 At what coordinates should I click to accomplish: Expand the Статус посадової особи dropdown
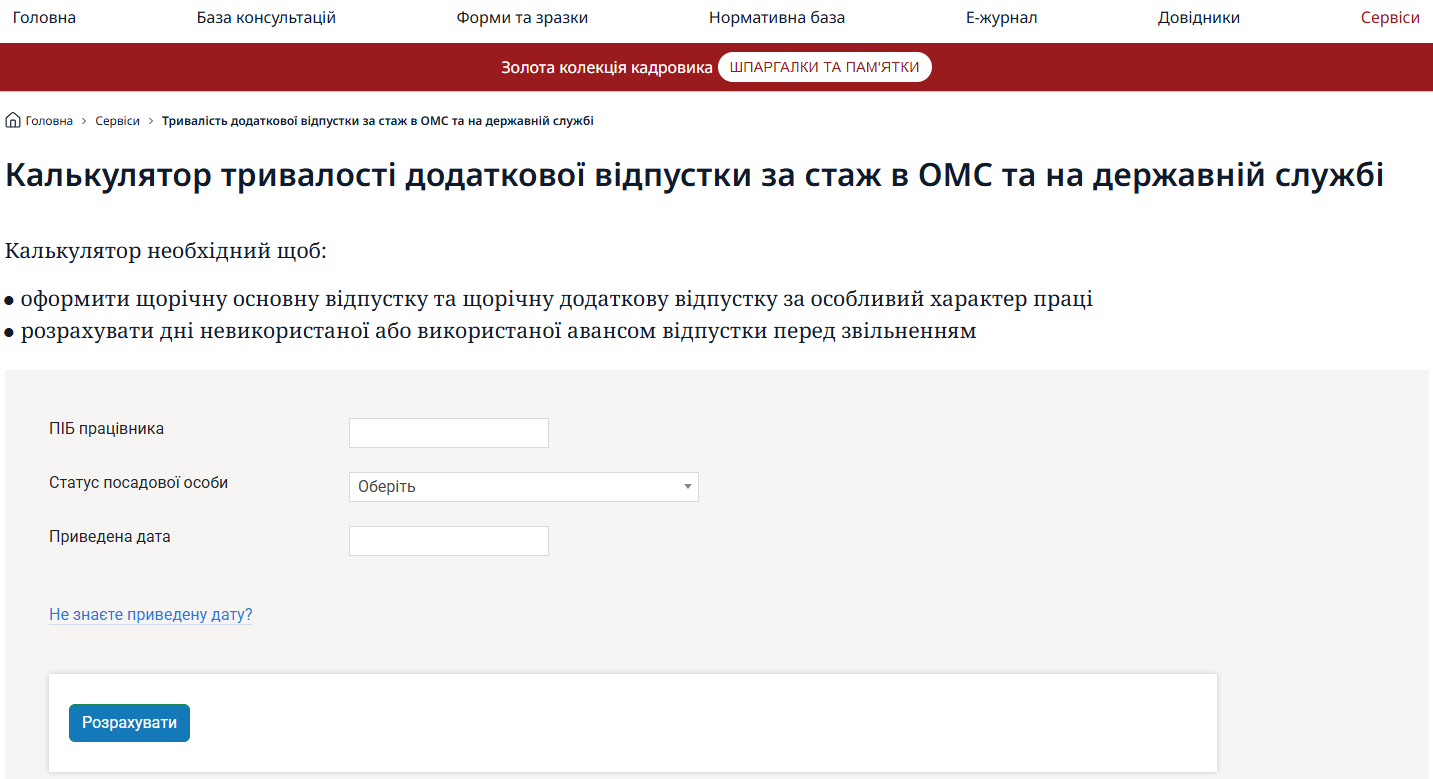[x=523, y=487]
